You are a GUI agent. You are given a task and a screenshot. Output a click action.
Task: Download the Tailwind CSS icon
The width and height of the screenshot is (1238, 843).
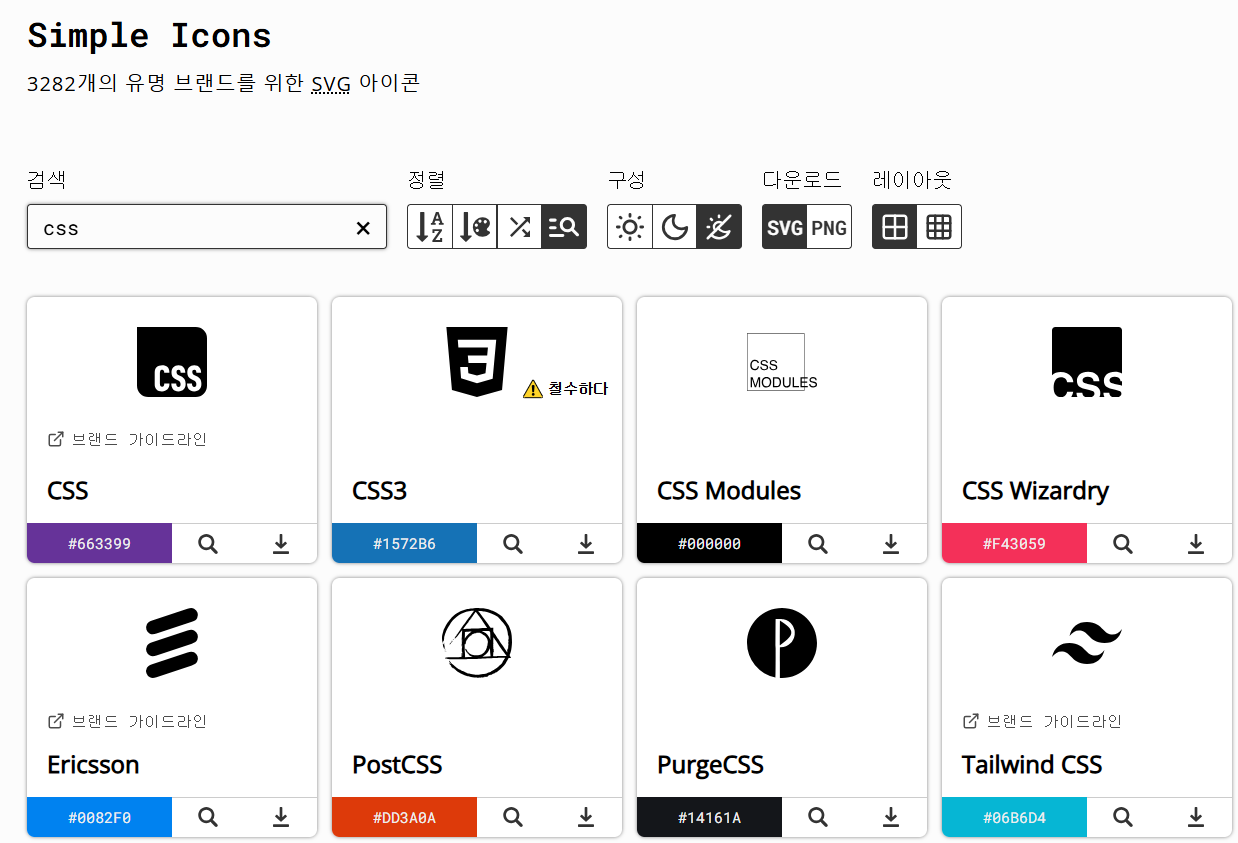pos(1196,817)
